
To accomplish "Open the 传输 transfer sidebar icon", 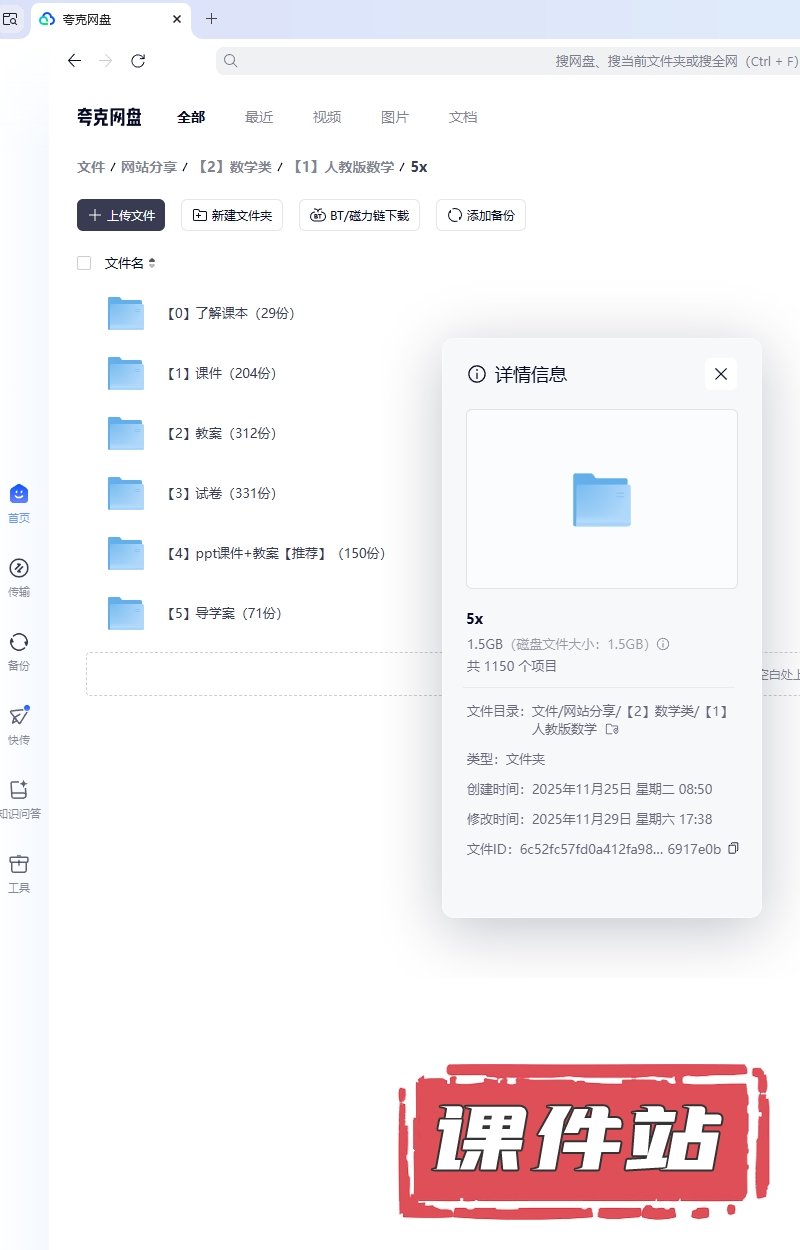I will pos(19,569).
